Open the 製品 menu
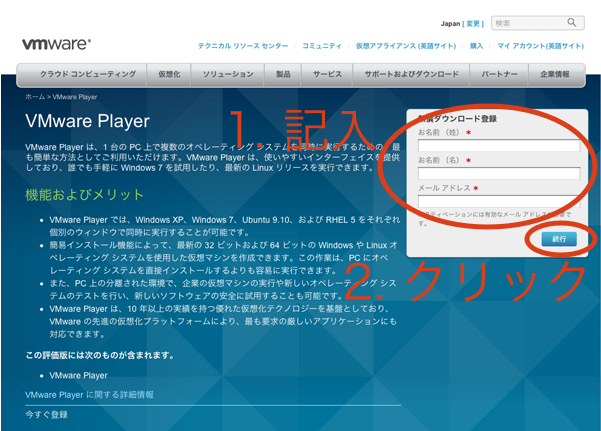 (283, 74)
